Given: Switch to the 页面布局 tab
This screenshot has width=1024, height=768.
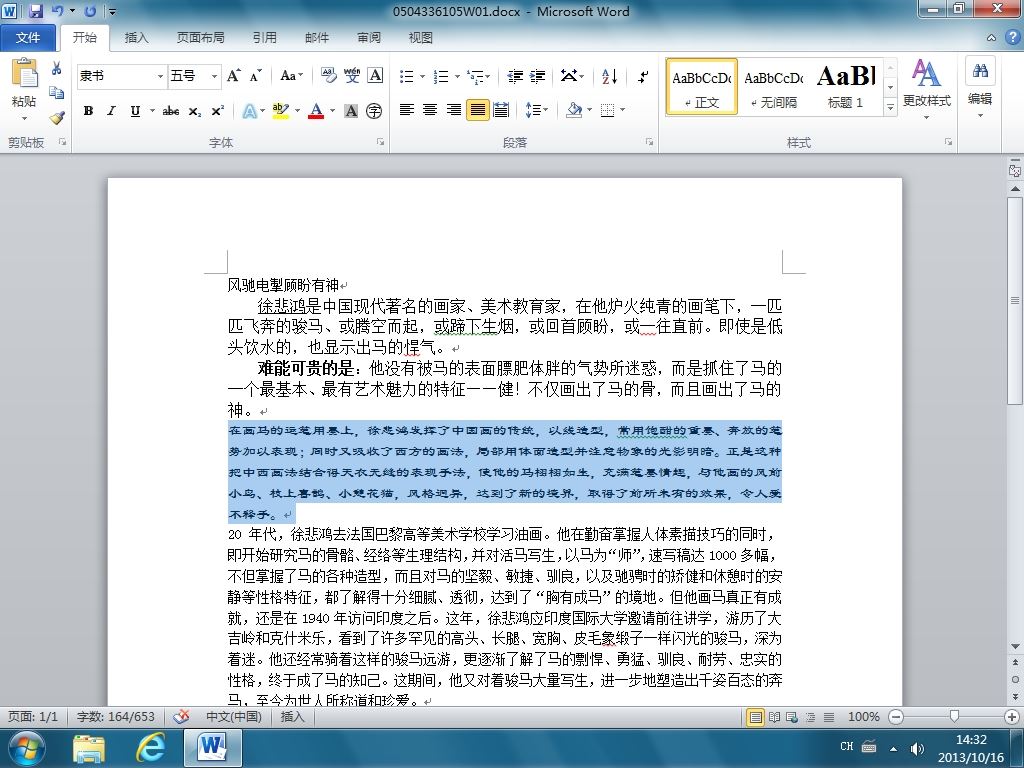Looking at the screenshot, I should 200,38.
